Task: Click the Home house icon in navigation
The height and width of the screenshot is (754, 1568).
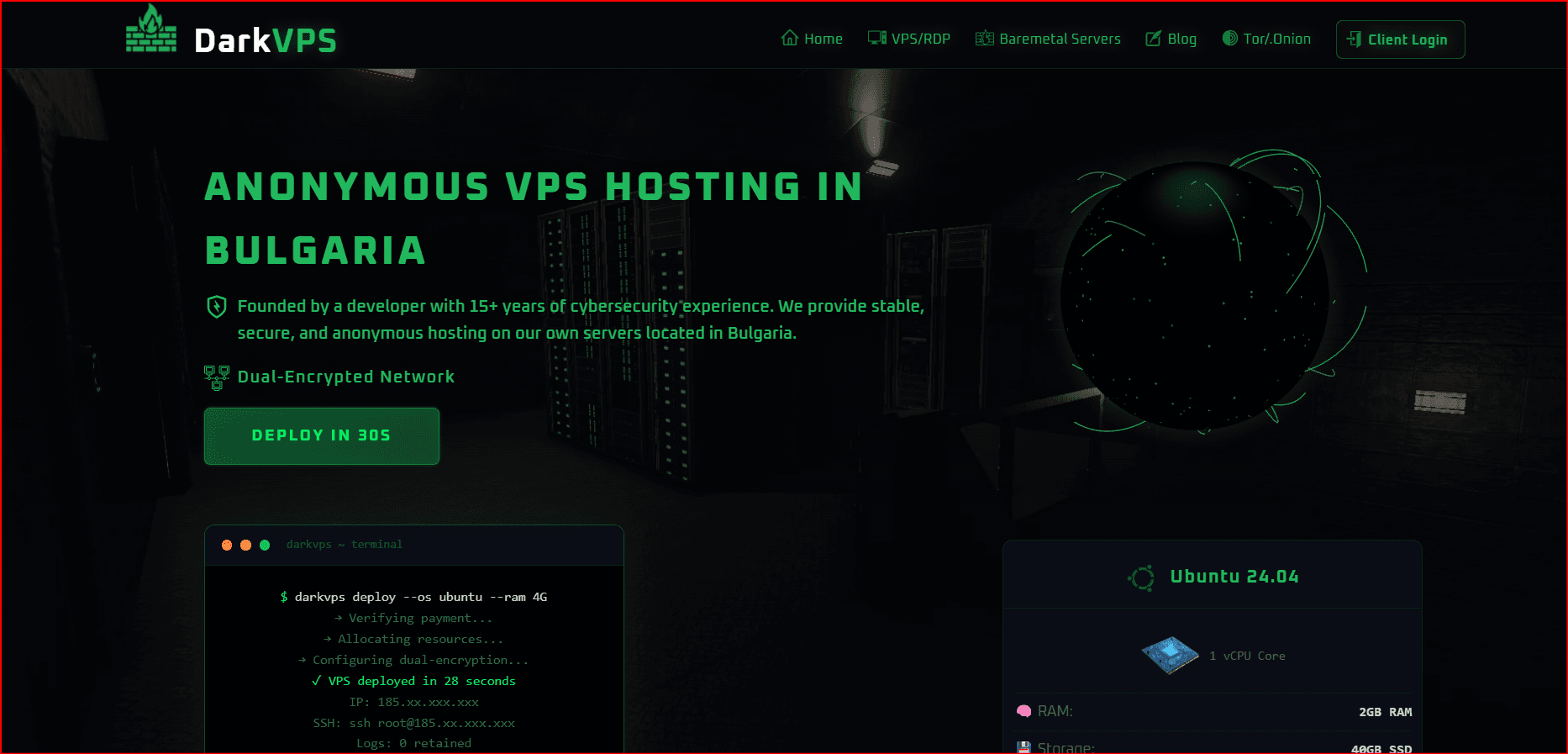Action: click(789, 38)
